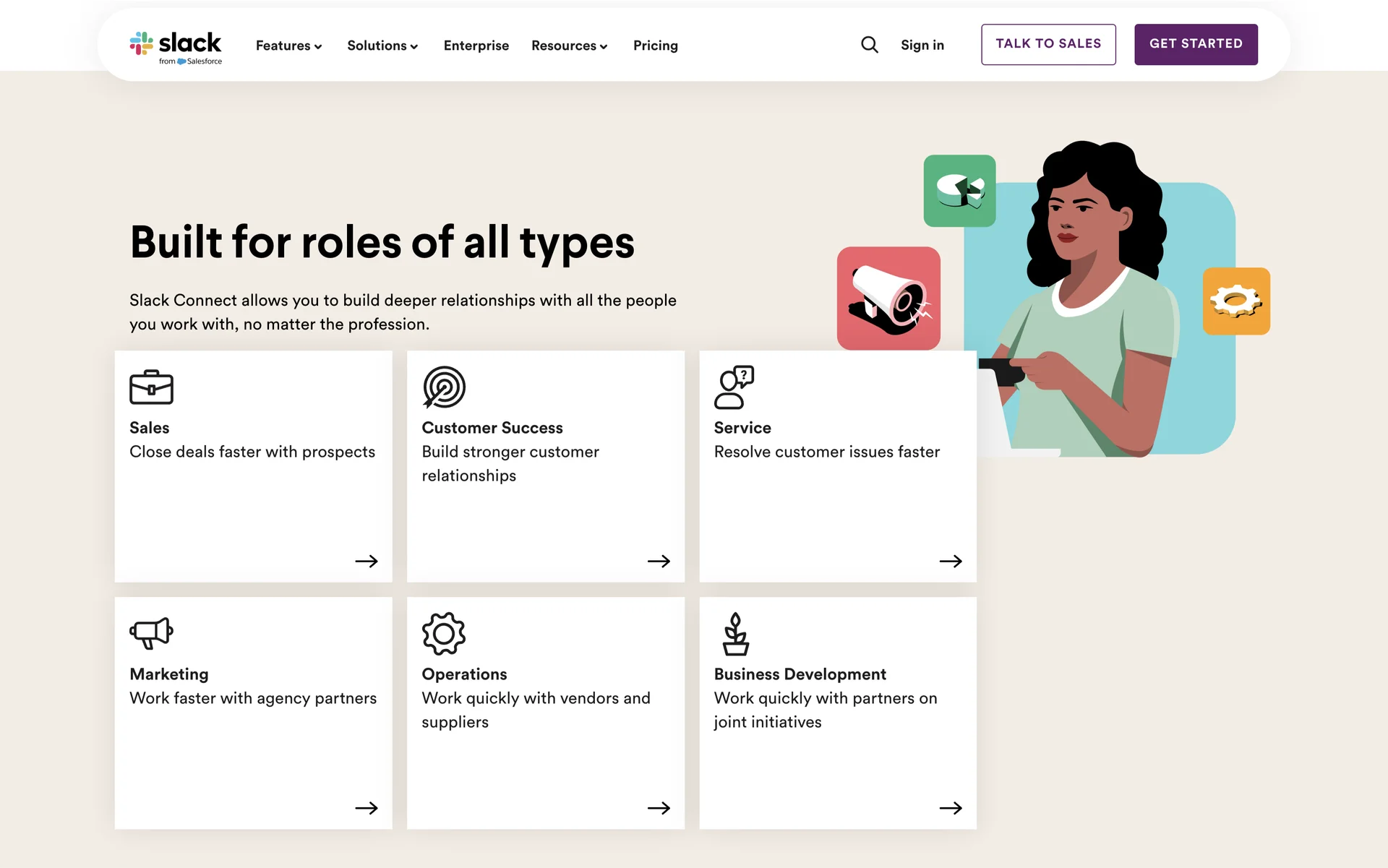Click the Service question-bubble person icon
The width and height of the screenshot is (1388, 868).
(734, 387)
